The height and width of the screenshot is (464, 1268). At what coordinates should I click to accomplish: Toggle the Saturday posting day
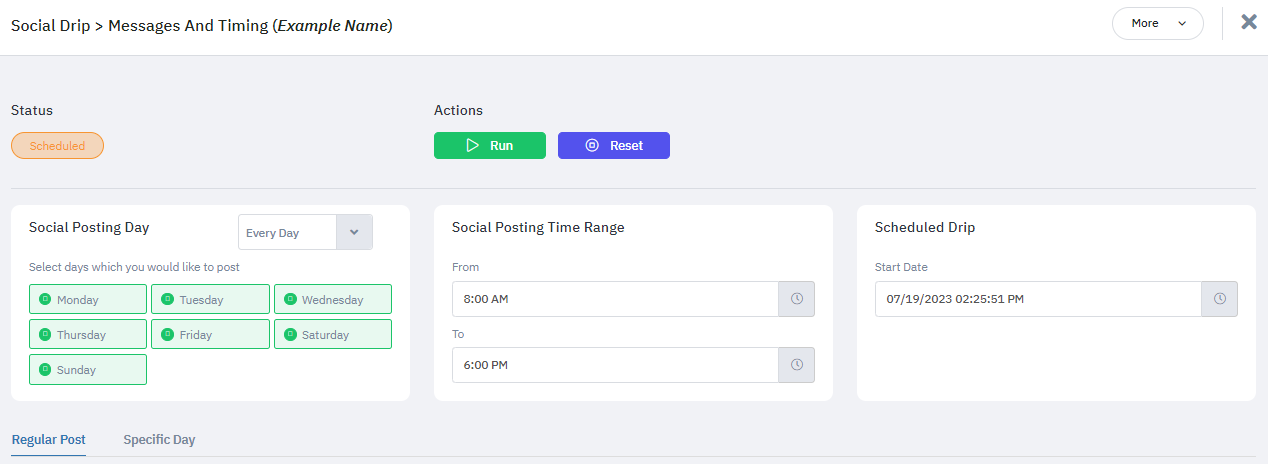333,335
